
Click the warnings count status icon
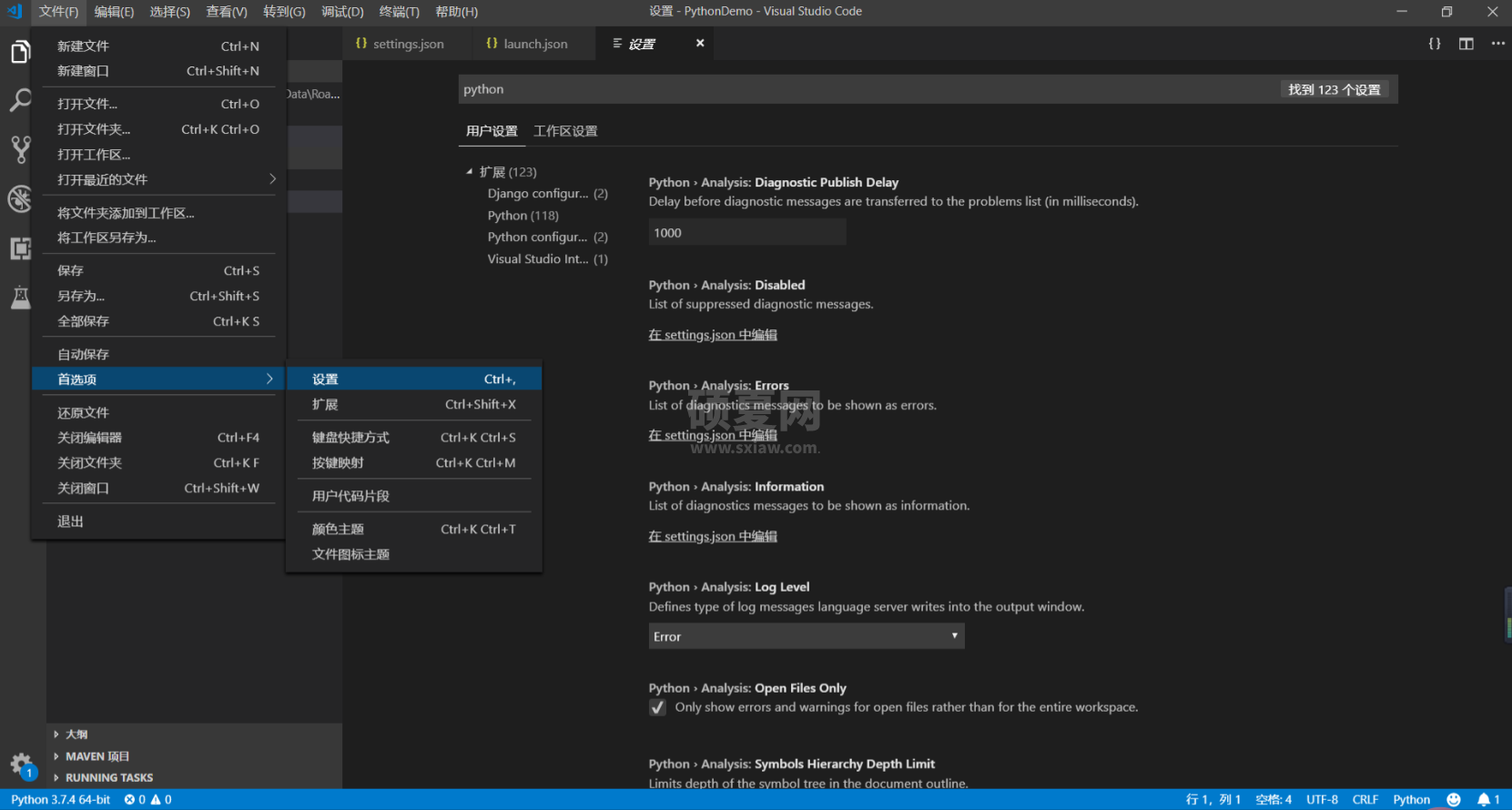(x=161, y=800)
